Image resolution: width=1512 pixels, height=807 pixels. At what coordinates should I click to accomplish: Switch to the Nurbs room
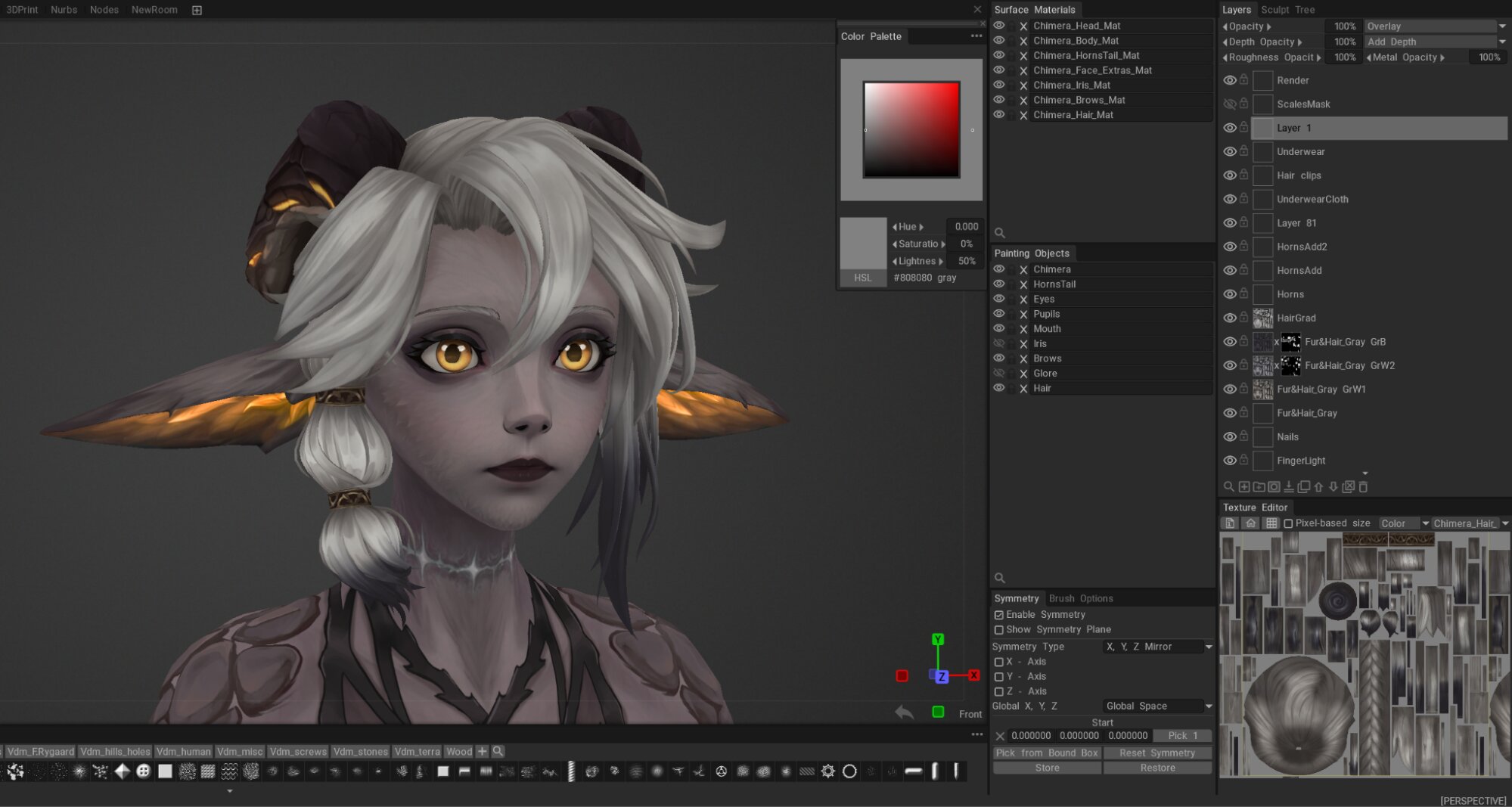(x=64, y=10)
